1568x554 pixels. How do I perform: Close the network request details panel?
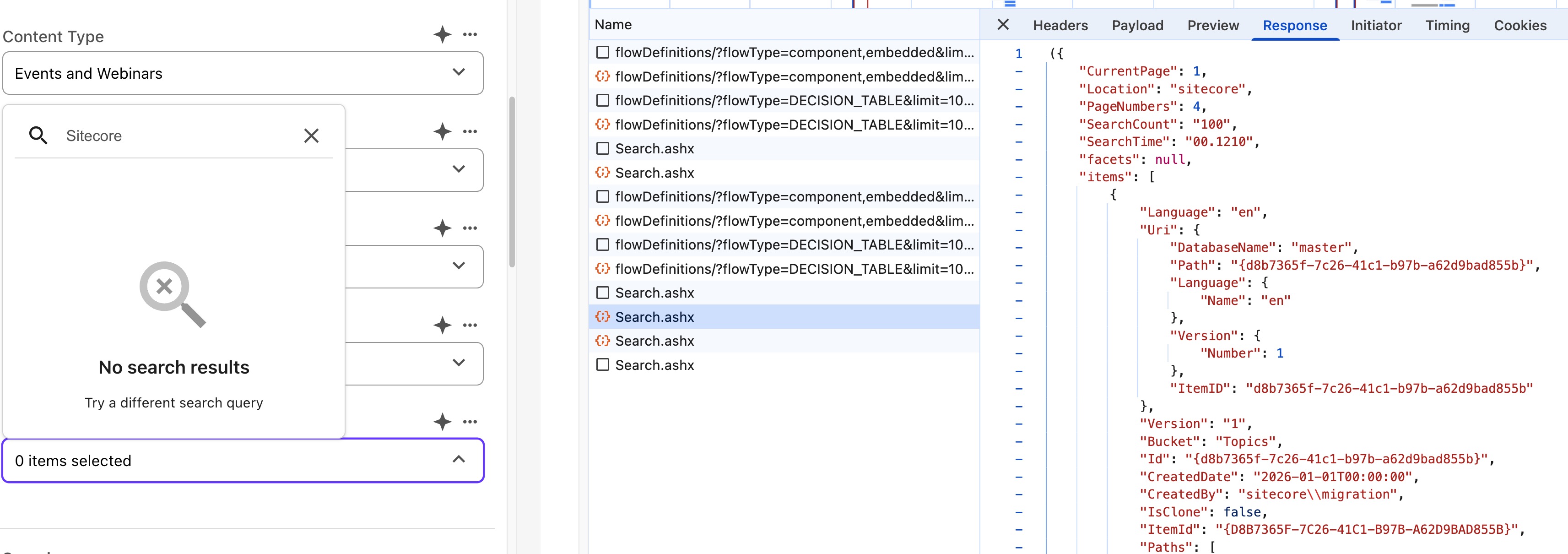click(x=1003, y=24)
